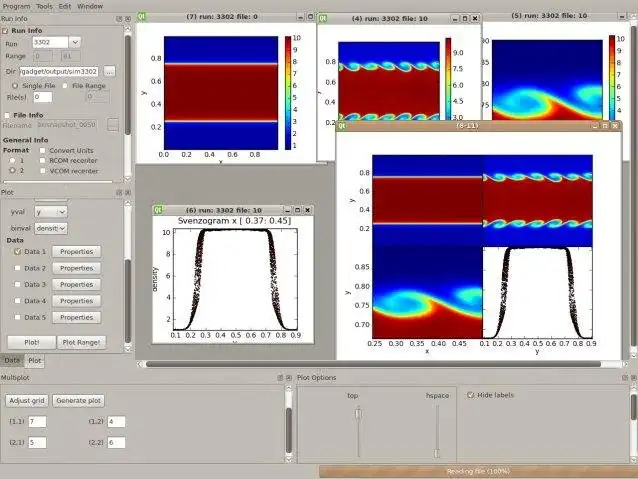The image size is (638, 479).
Task: Open Properties for Data 5
Action: point(76,317)
